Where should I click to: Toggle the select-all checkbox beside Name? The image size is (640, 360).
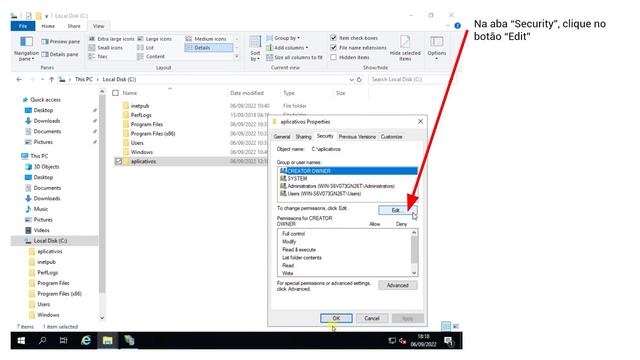click(116, 93)
